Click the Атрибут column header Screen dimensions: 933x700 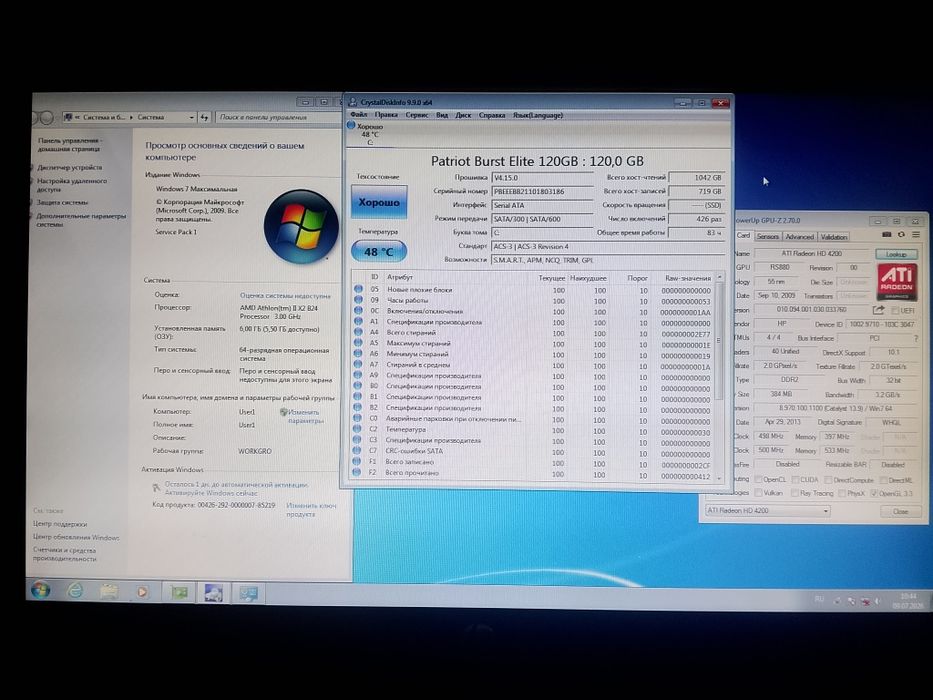point(400,277)
